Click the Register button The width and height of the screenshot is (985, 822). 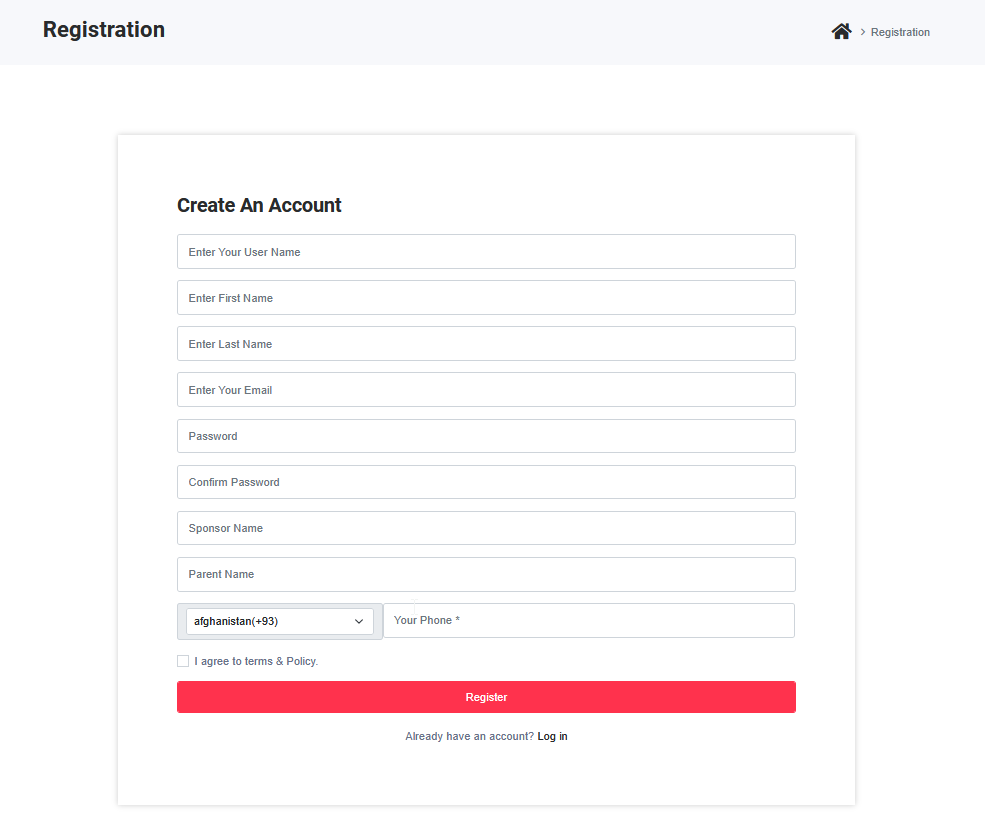pyautogui.click(x=486, y=697)
